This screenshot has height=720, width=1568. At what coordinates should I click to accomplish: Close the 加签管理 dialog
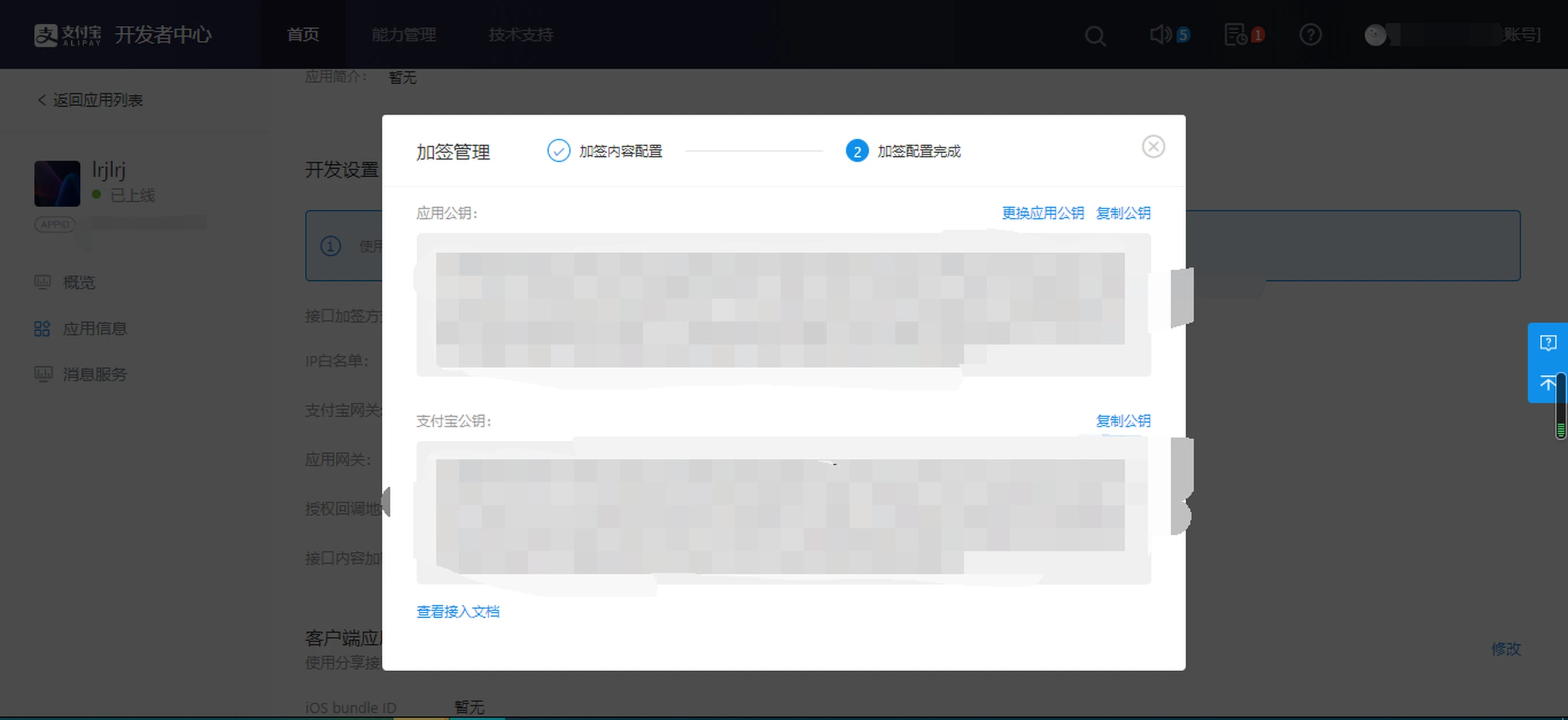pyautogui.click(x=1153, y=147)
